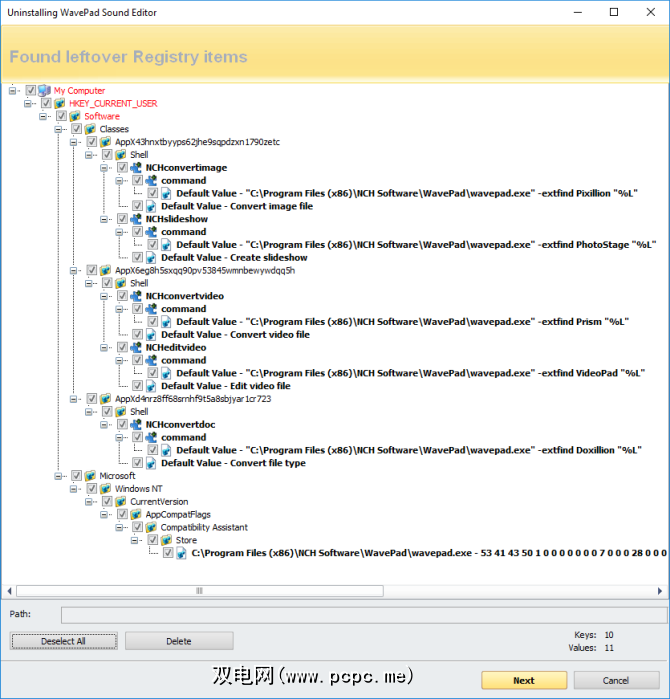Click into the Path field
The image size is (670, 699).
tap(364, 615)
